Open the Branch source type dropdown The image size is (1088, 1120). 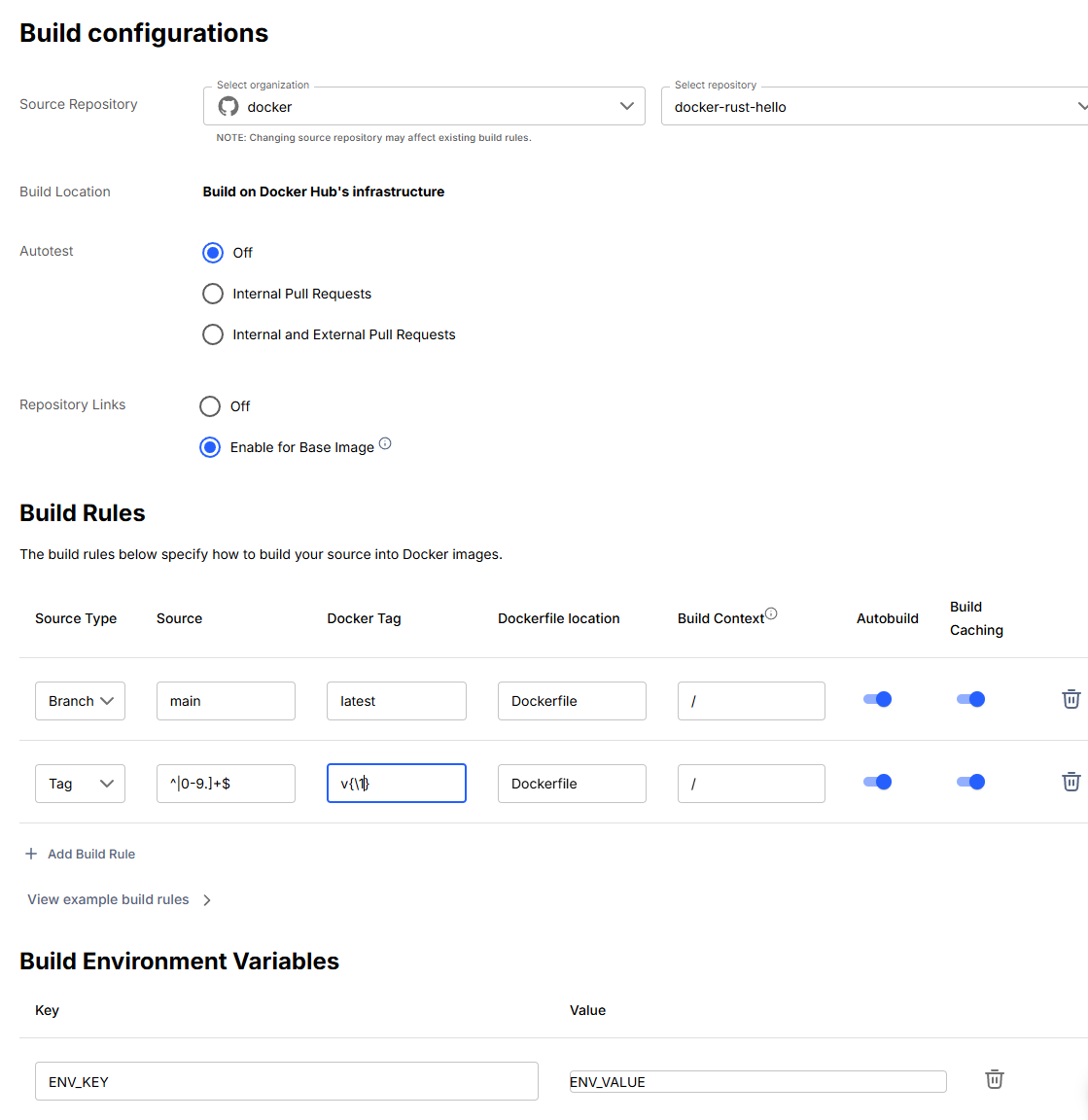point(80,700)
